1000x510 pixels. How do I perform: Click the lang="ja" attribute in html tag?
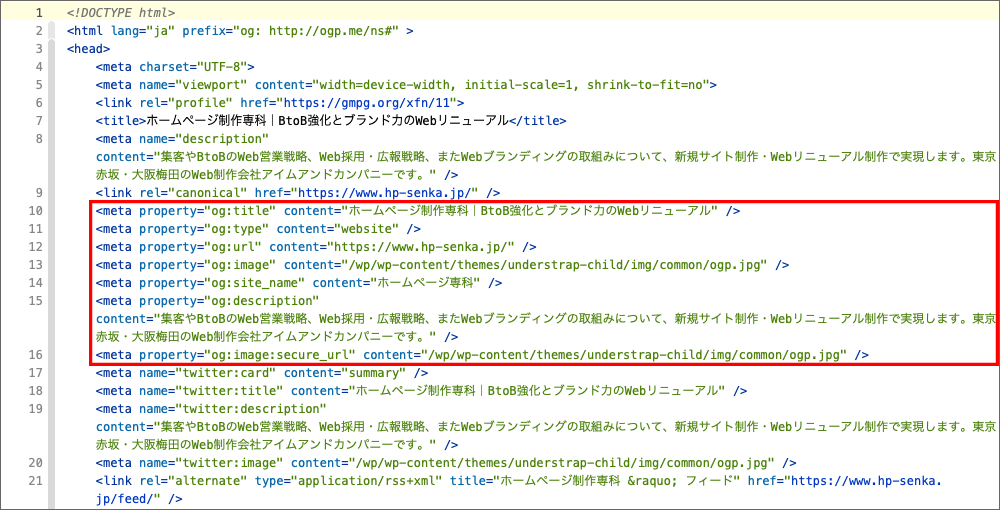(143, 31)
